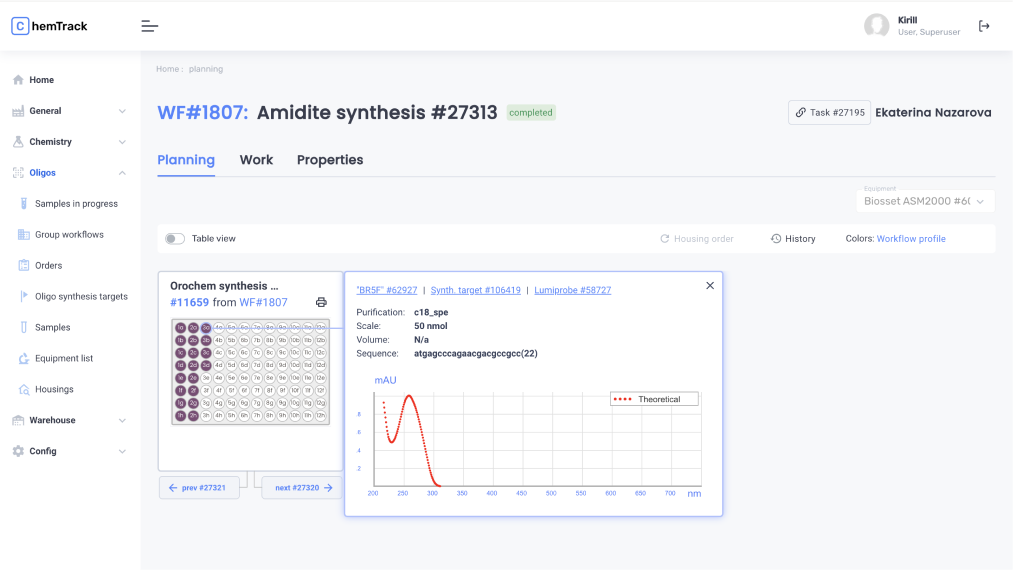Screen dimensions: 1013x570
Task: Expand the Chemistry menu chevron
Action: click(122, 142)
